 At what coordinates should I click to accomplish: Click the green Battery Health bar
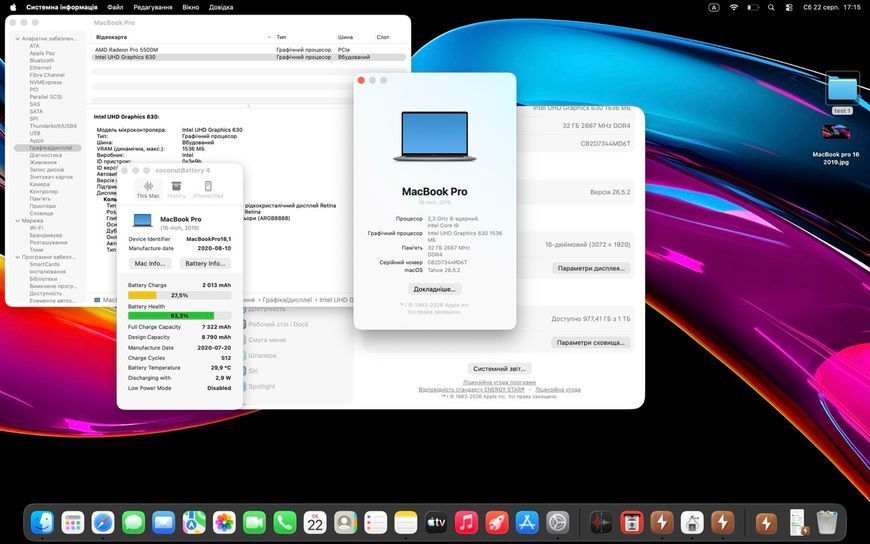point(179,315)
